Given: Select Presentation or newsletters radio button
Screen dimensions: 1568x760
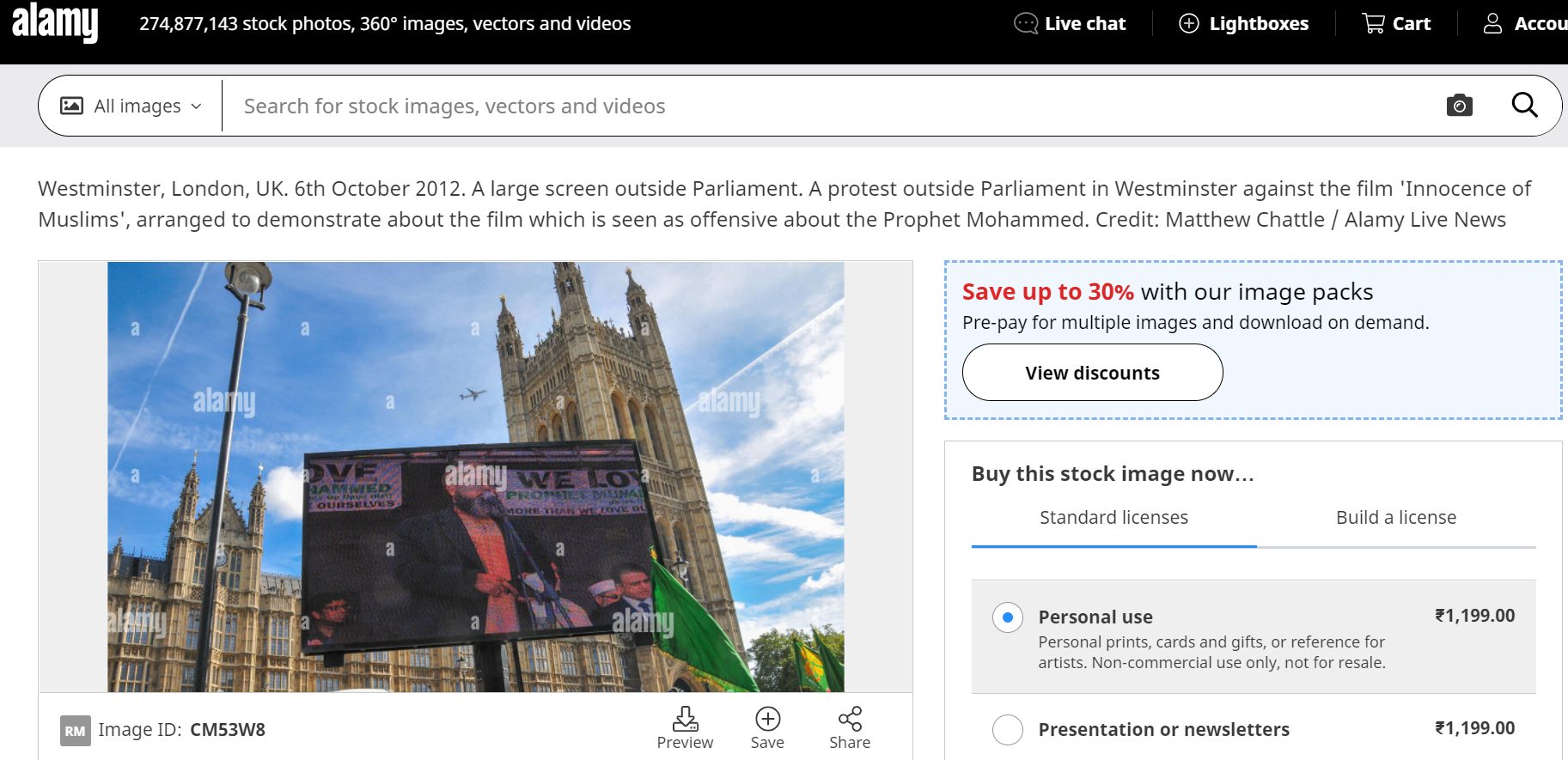Looking at the screenshot, I should [x=1008, y=730].
